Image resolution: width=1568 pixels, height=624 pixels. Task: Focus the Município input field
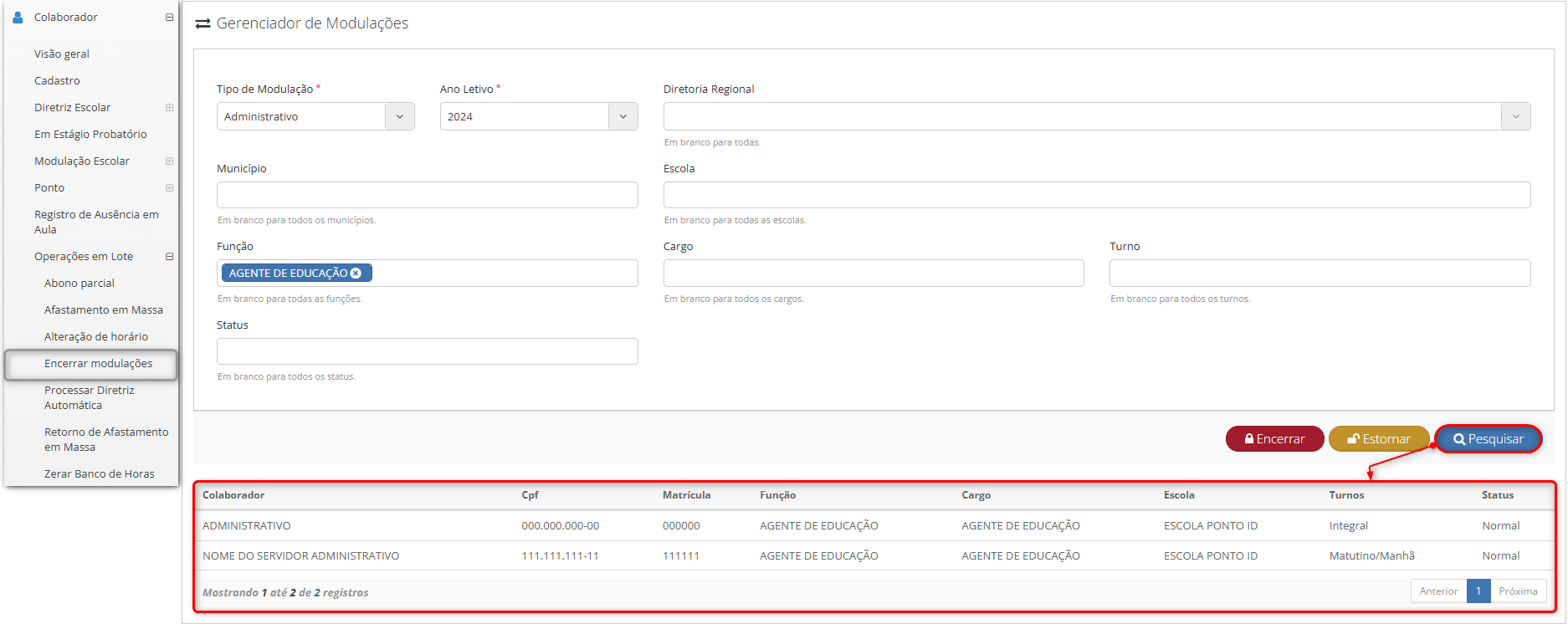[427, 195]
